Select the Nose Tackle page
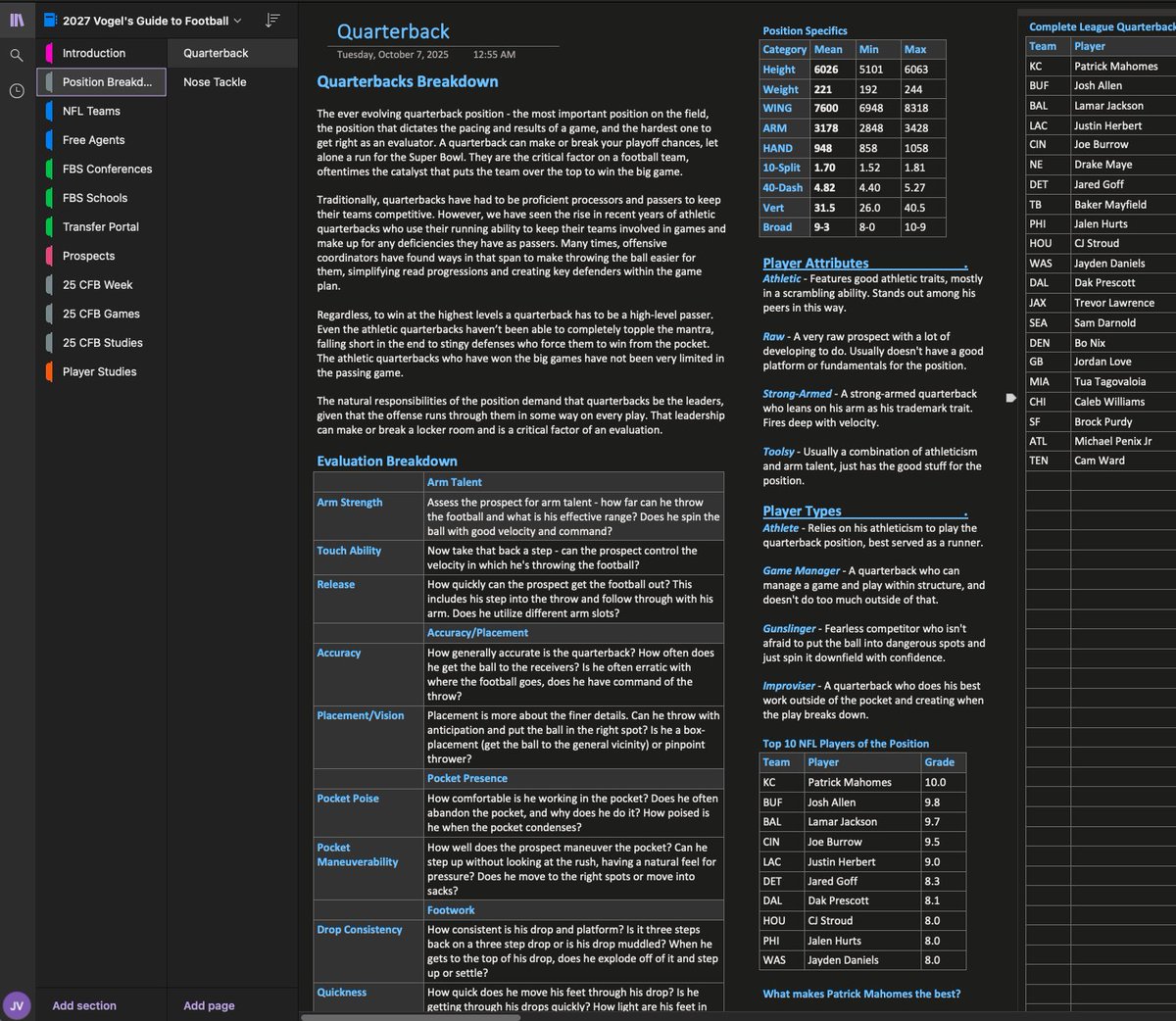Image resolution: width=1176 pixels, height=1021 pixels. (232, 82)
